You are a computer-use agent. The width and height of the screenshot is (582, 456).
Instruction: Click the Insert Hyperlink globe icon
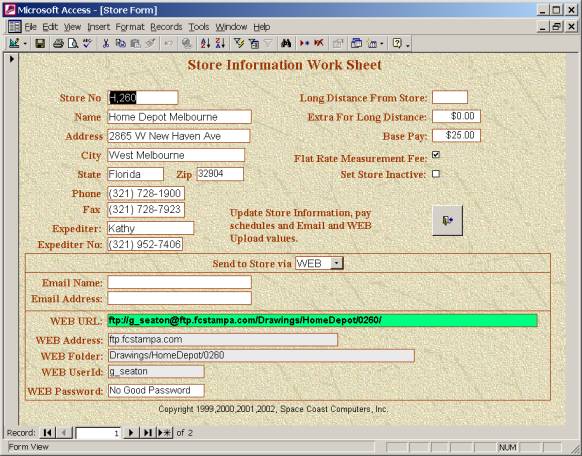pyautogui.click(x=187, y=43)
